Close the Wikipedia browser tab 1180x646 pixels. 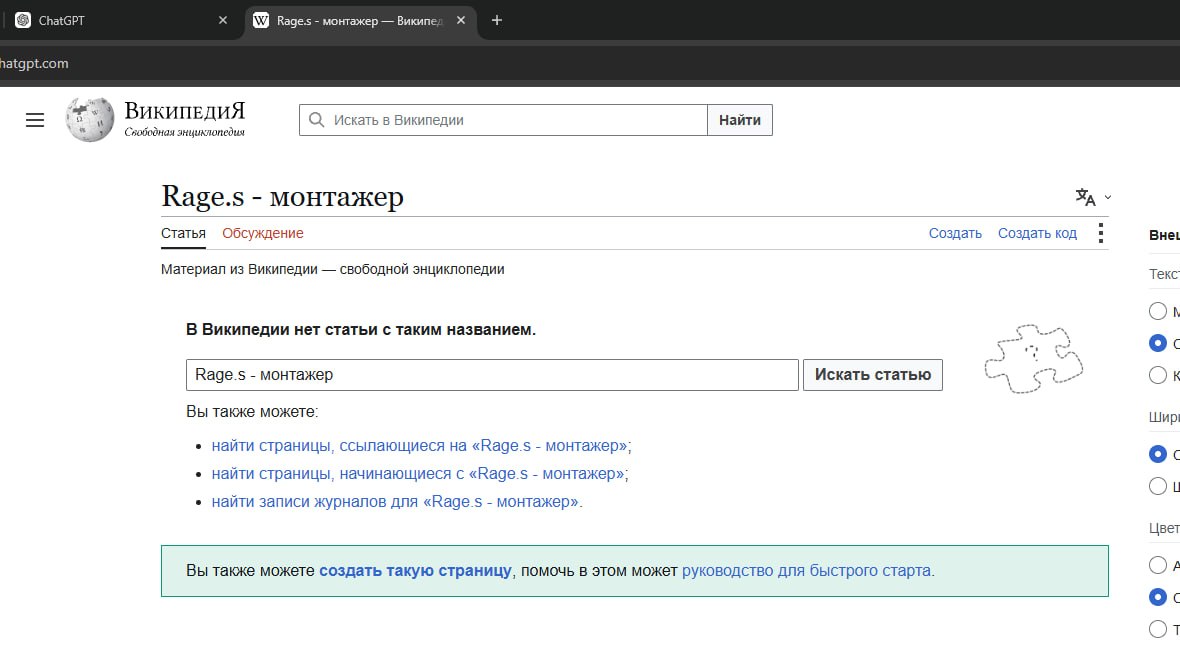[x=461, y=20]
